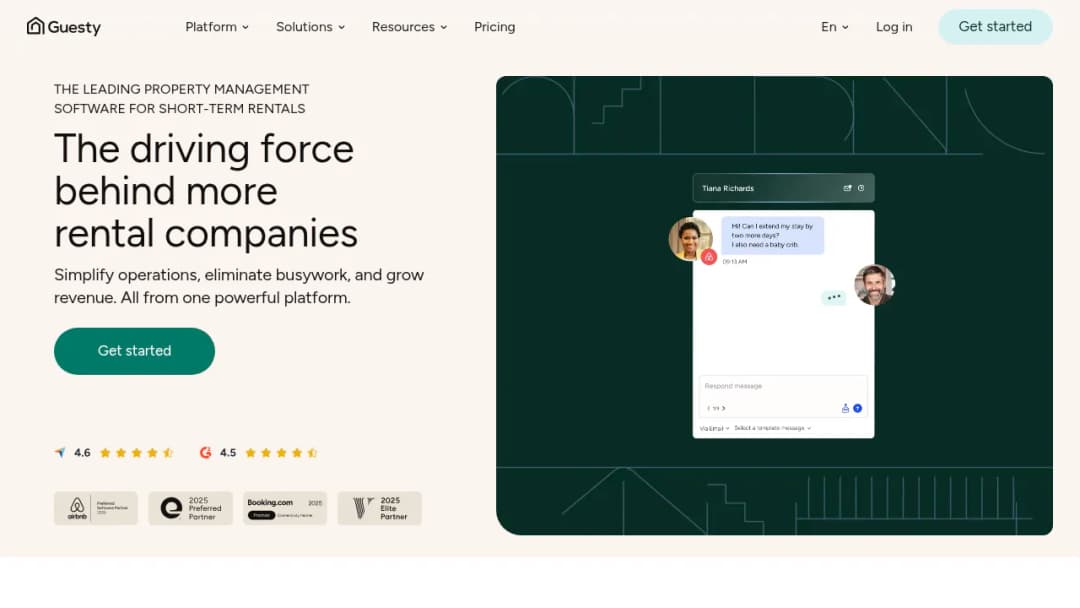Click the Booking.com partner badge

pos(284,508)
